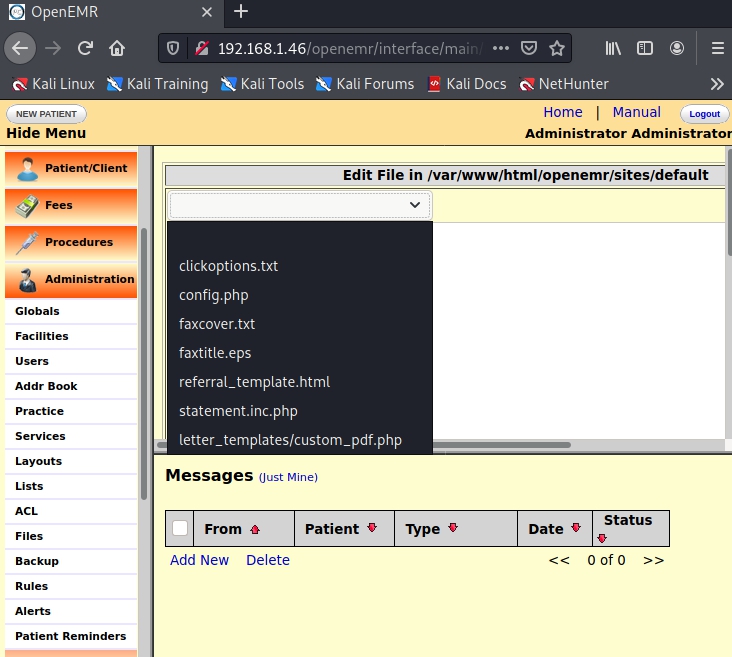Toggle the sidebar view icon
The image size is (732, 657).
(x=645, y=48)
